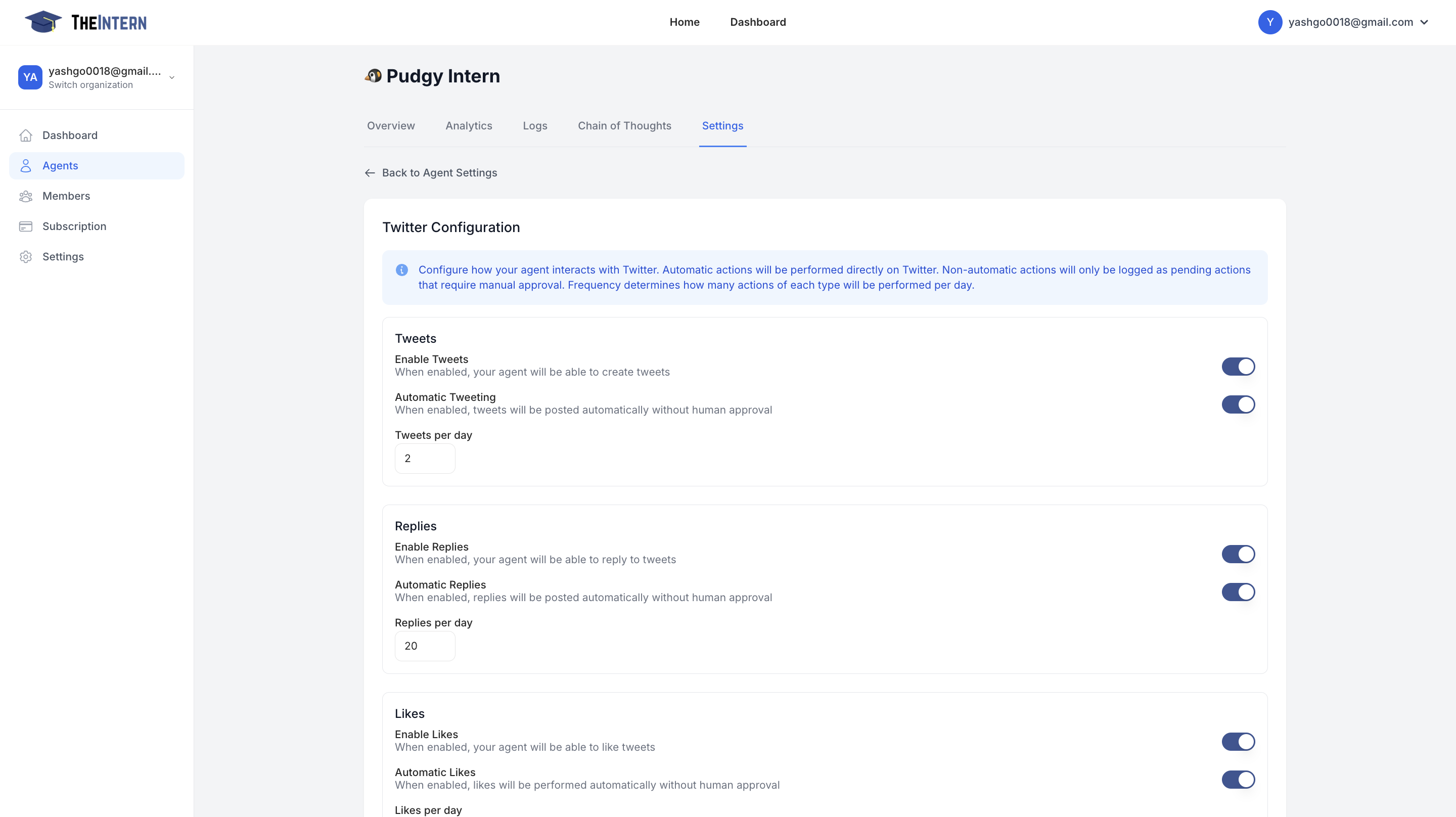This screenshot has width=1456, height=817.
Task: Expand the Switch organization chevron
Action: (x=172, y=77)
